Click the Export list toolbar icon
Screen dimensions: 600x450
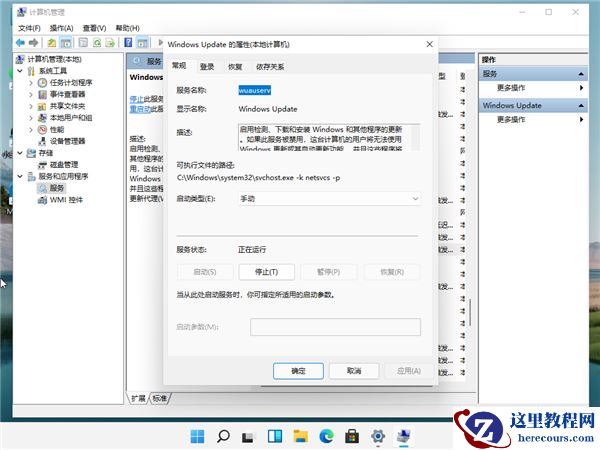pyautogui.click(x=110, y=43)
